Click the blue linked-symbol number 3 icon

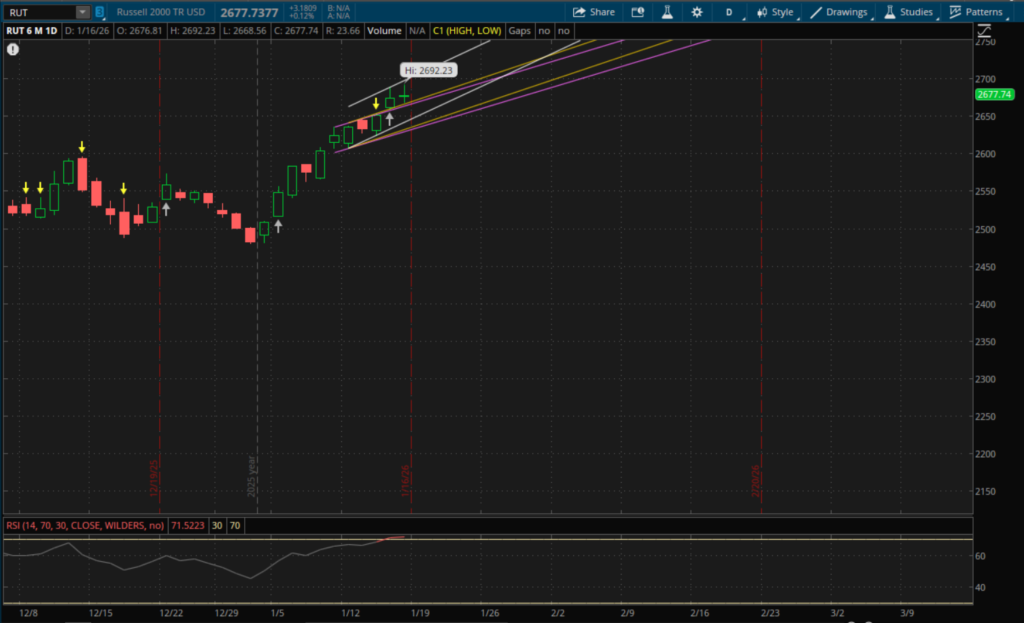(x=99, y=12)
